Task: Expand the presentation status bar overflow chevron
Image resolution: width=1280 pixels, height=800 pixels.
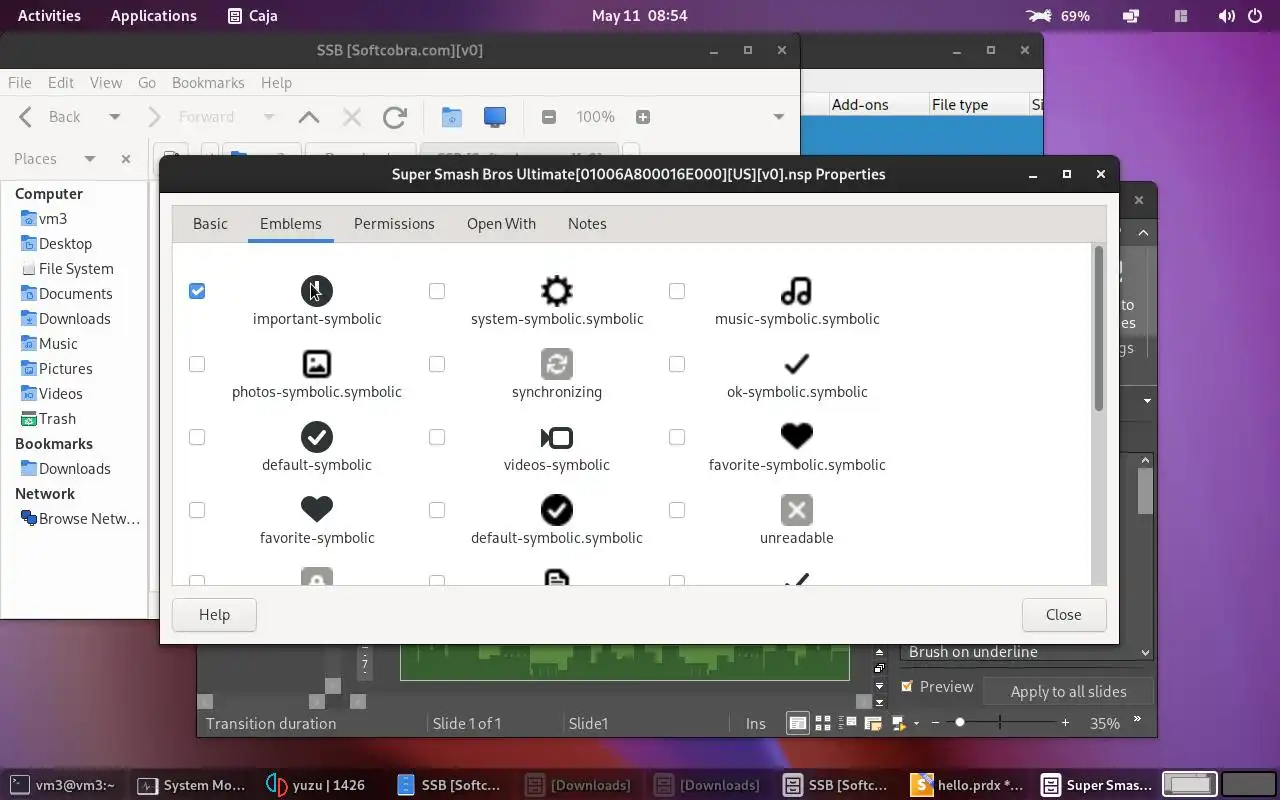Action: 1137,720
